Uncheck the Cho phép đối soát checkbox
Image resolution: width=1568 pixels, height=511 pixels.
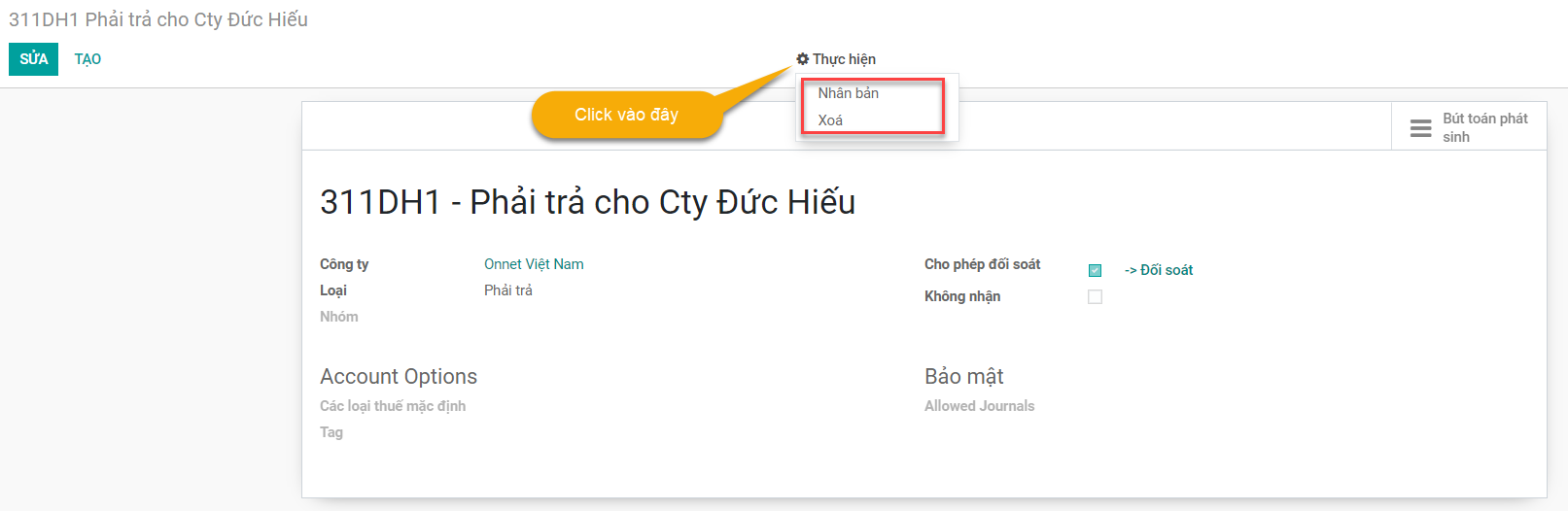pyautogui.click(x=1095, y=271)
